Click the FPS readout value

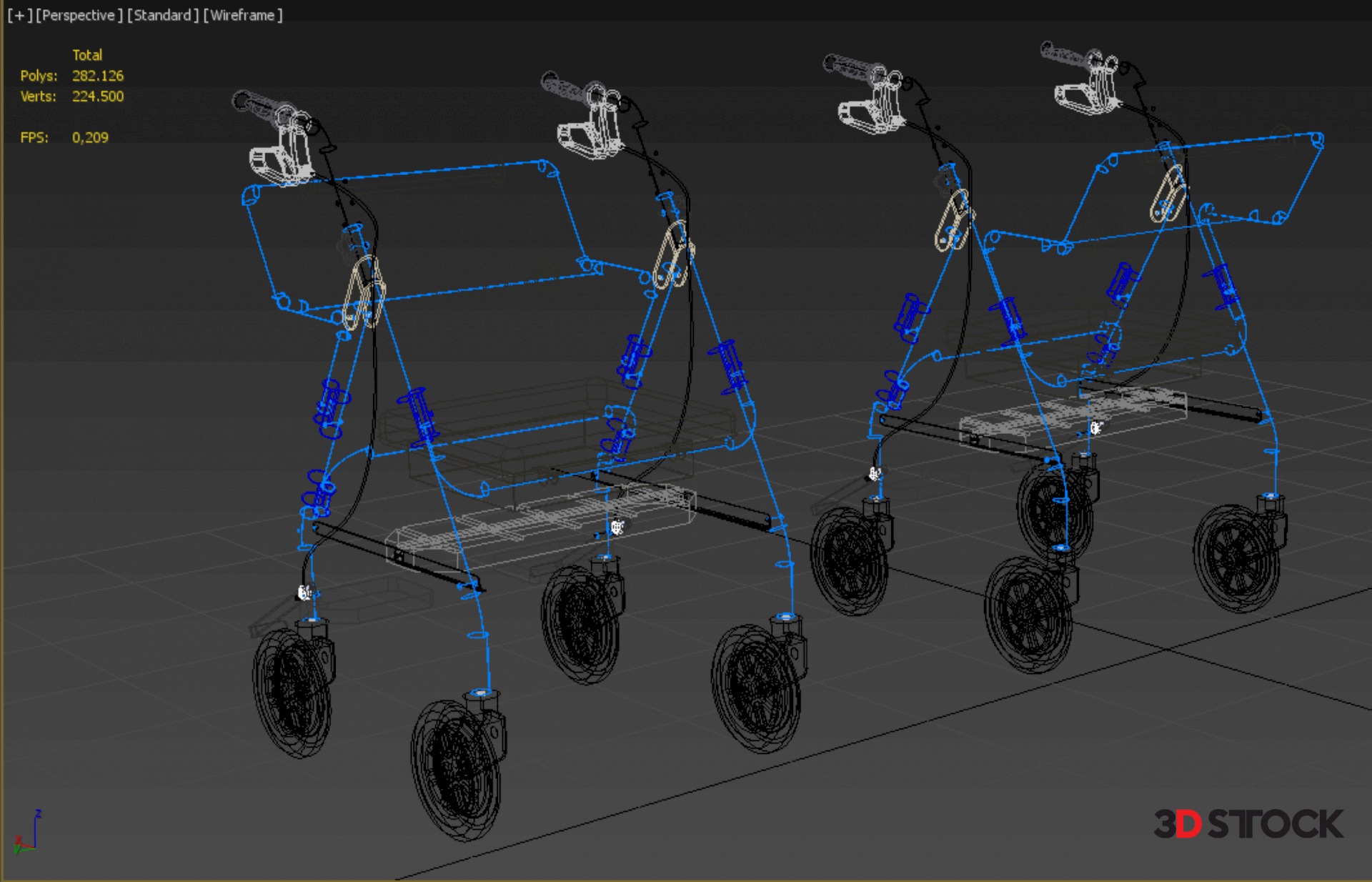click(90, 137)
